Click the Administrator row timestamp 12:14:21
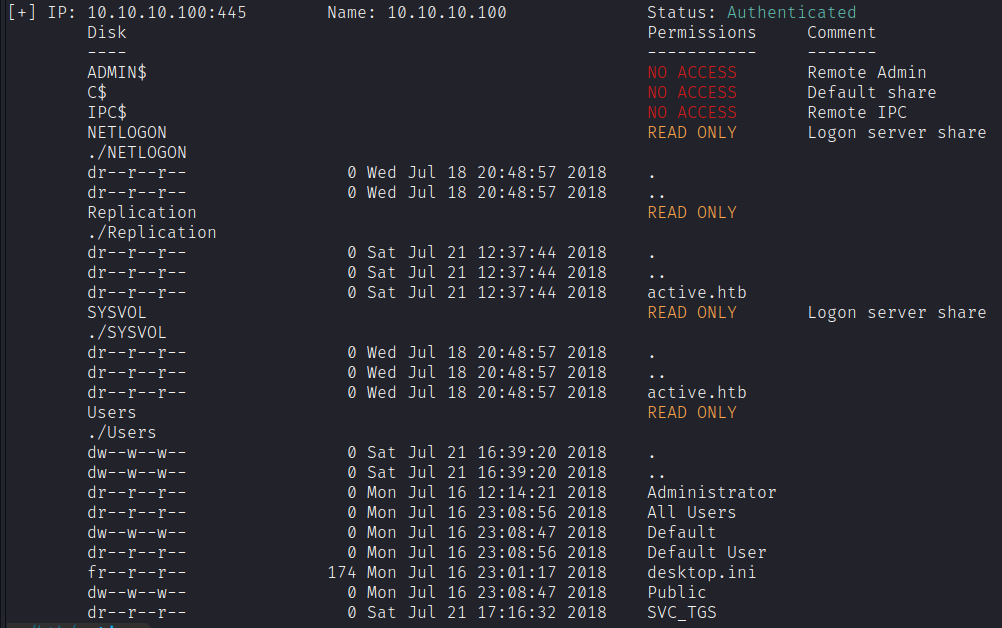 pos(517,493)
